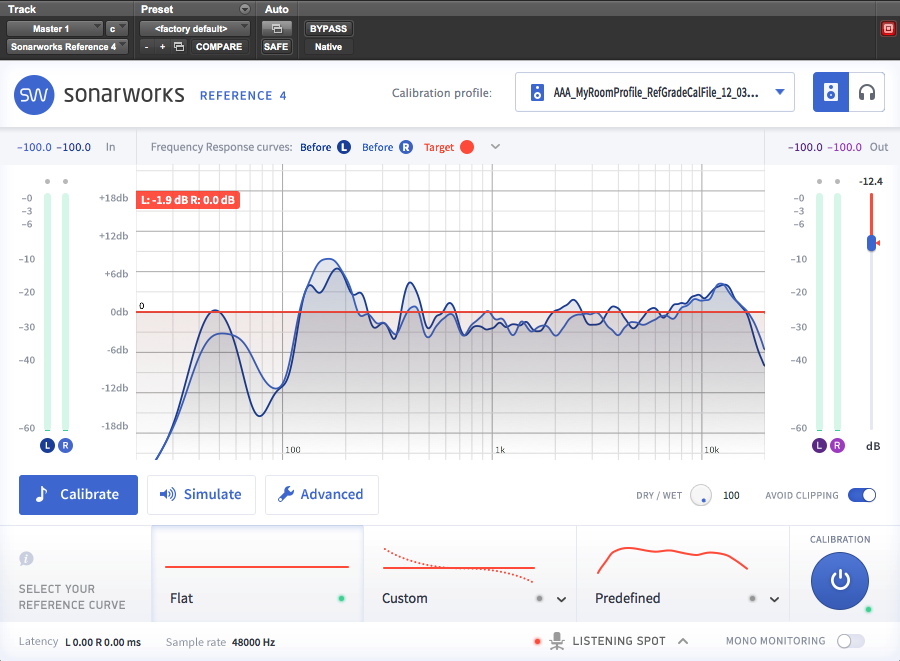Screen dimensions: 900x661
Task: Switch to the Simulate mode
Action: click(201, 495)
